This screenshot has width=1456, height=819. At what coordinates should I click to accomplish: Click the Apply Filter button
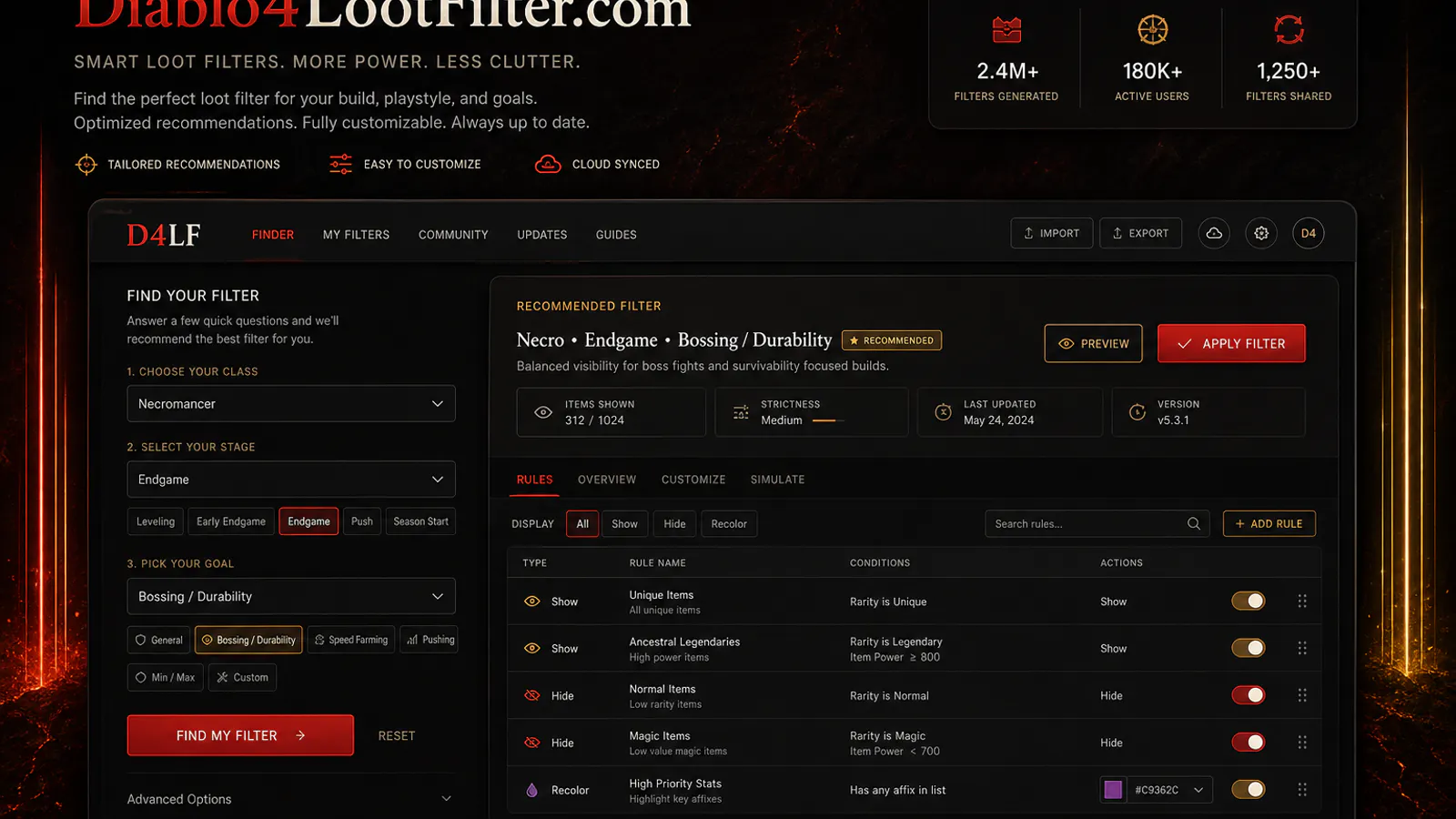1231,344
